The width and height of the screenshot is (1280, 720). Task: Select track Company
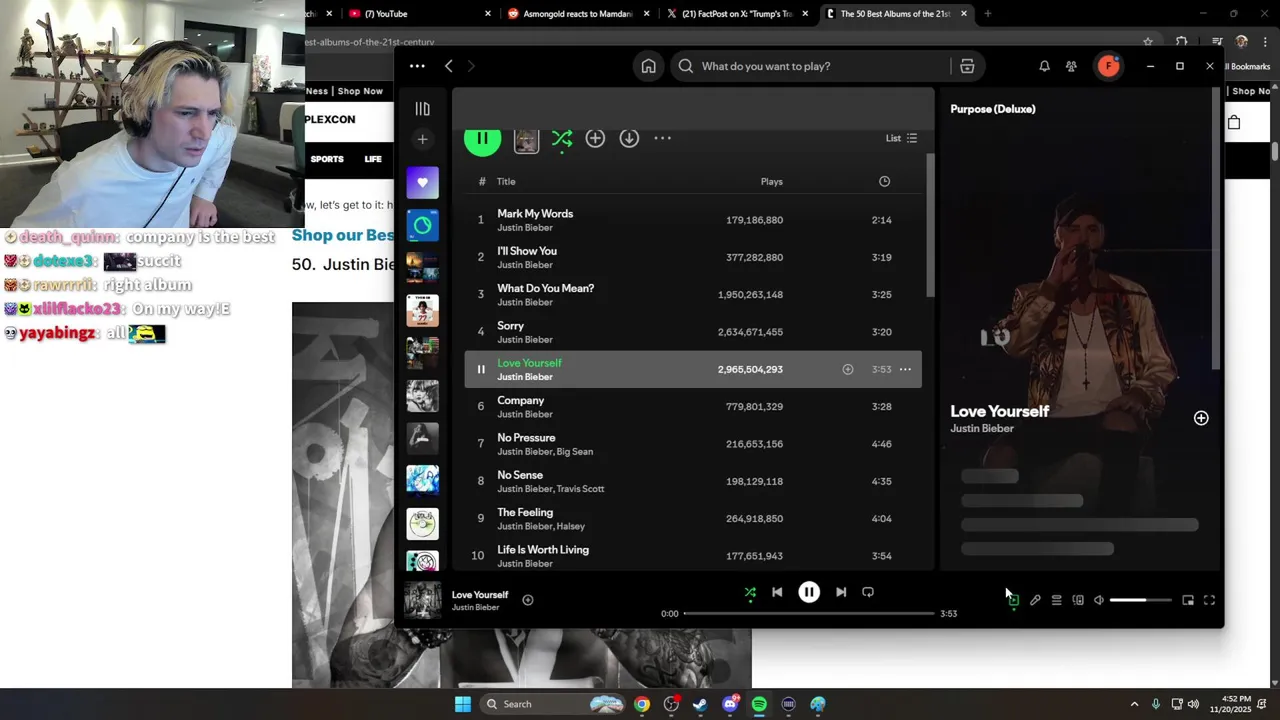(693, 406)
